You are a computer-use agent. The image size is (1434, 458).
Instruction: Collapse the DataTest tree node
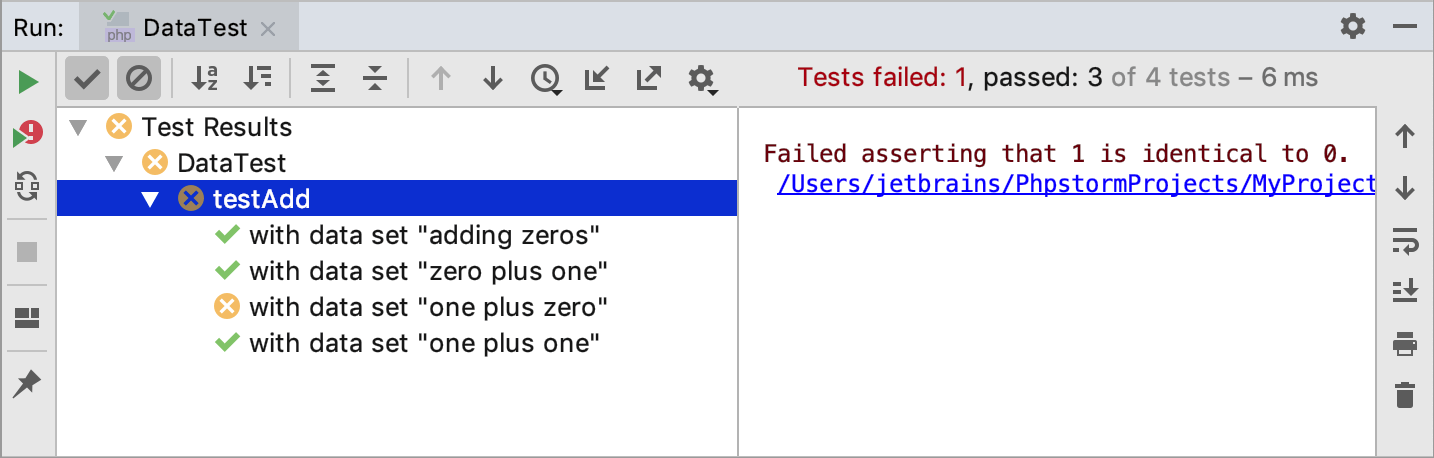(x=115, y=163)
